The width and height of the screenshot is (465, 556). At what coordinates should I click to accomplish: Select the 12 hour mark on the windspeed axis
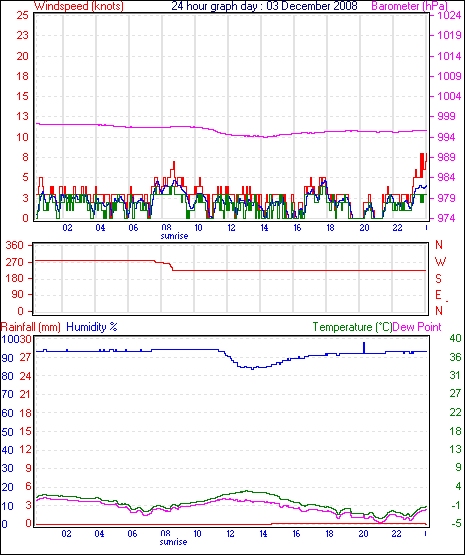231,227
